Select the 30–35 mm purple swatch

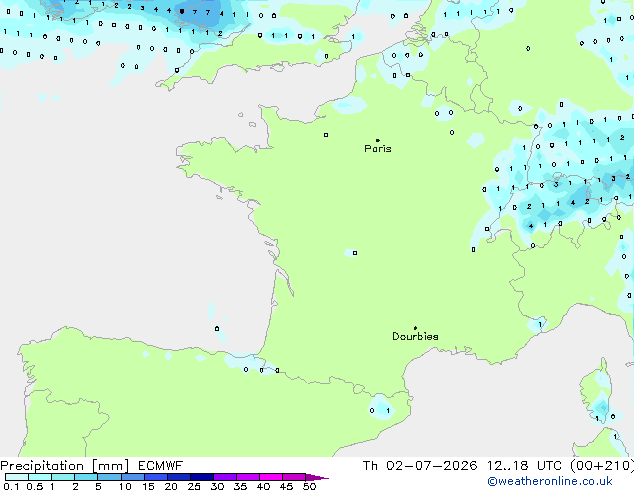point(224,477)
